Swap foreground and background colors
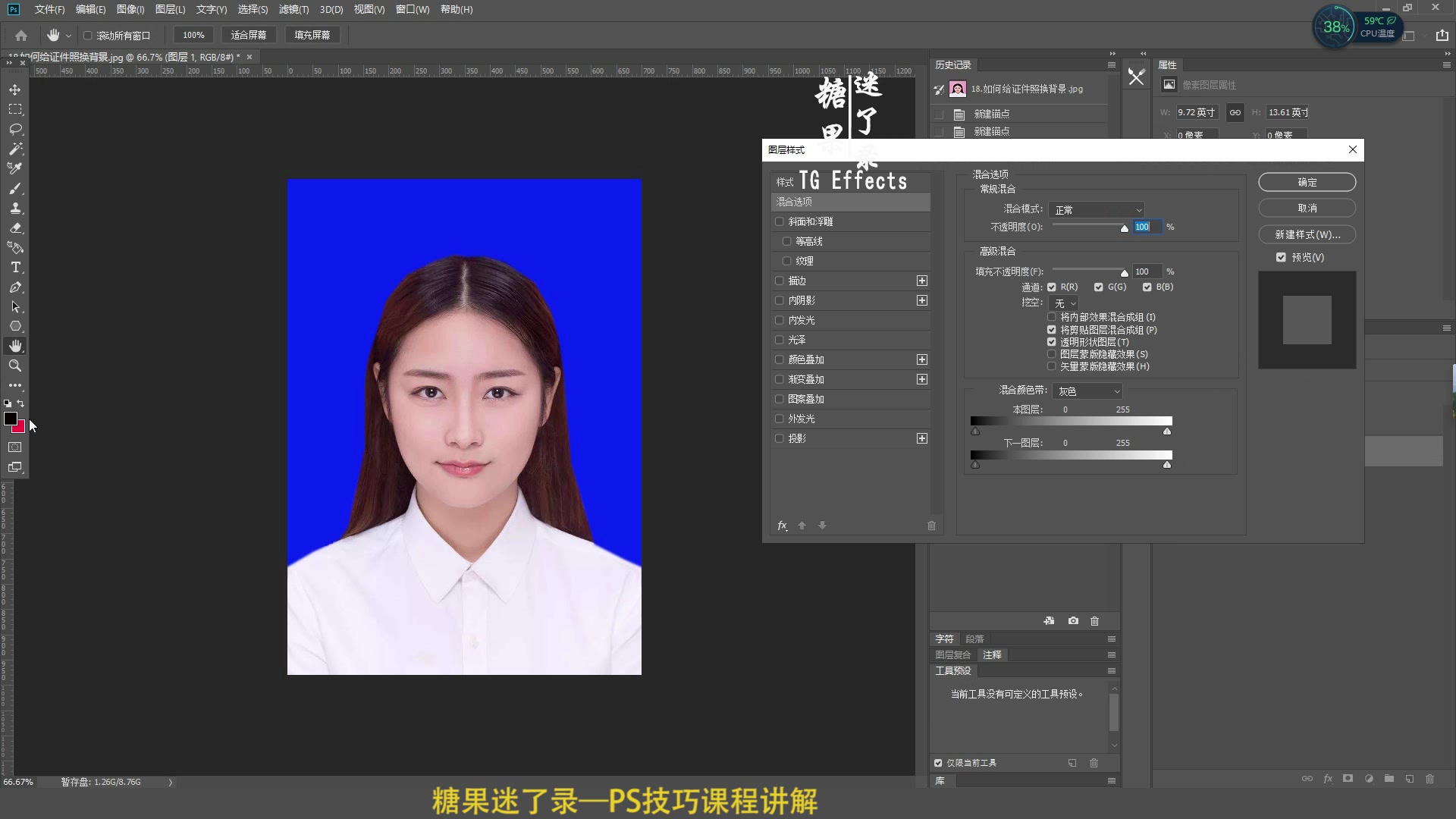Screen dimensions: 1456x819 [21, 403]
